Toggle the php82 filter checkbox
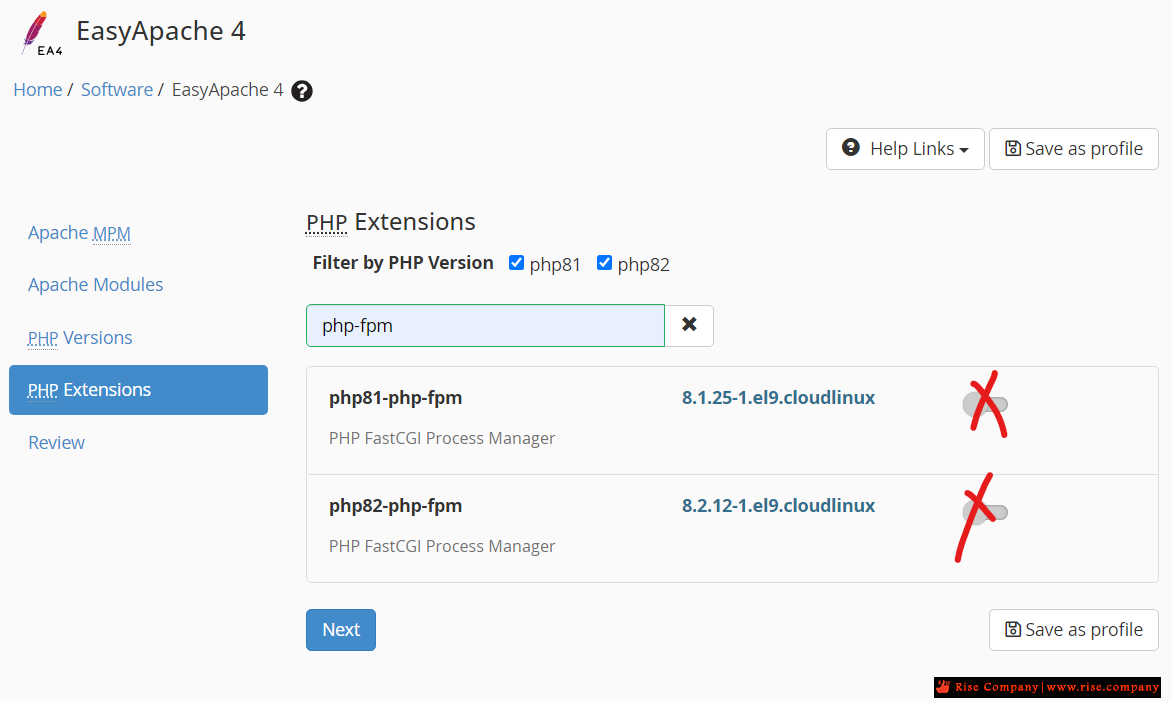 click(604, 263)
